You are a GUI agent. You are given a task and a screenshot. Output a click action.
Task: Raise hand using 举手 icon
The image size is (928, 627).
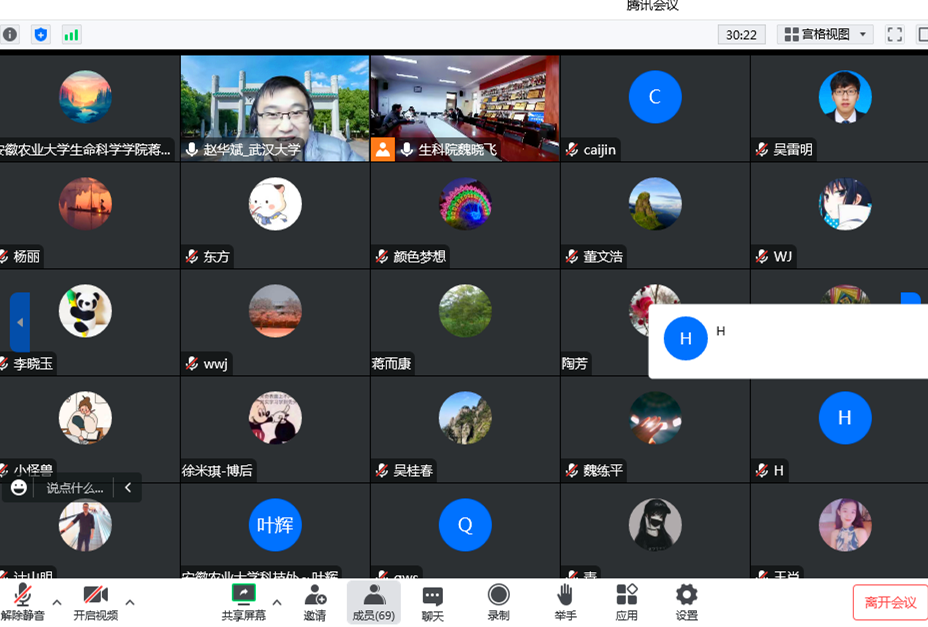point(565,603)
